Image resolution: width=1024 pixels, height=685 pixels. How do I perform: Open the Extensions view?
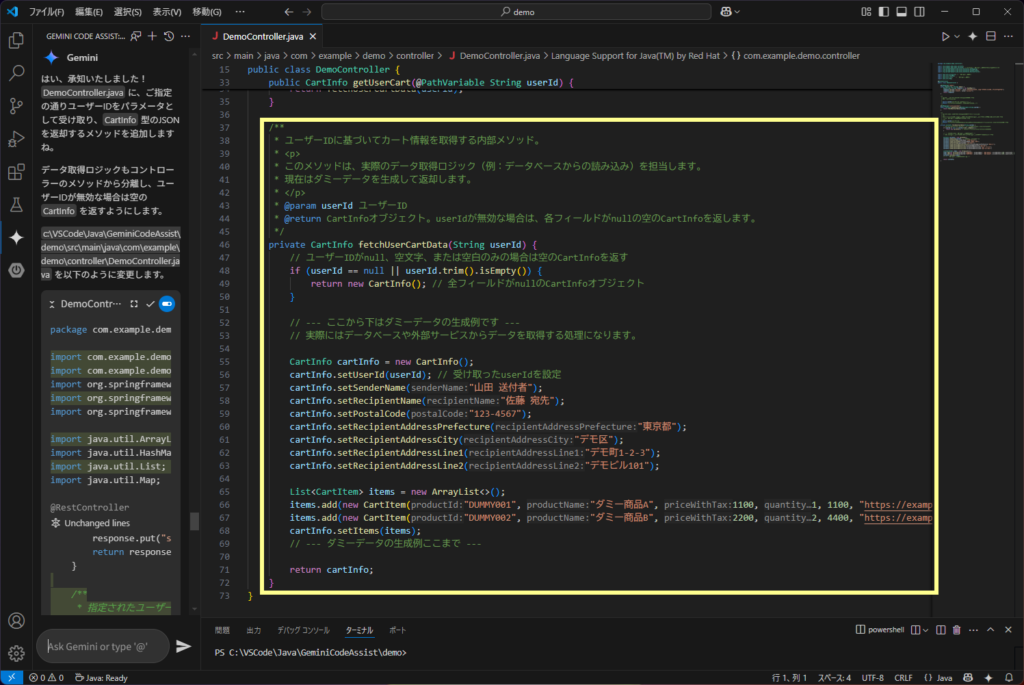coord(16,172)
